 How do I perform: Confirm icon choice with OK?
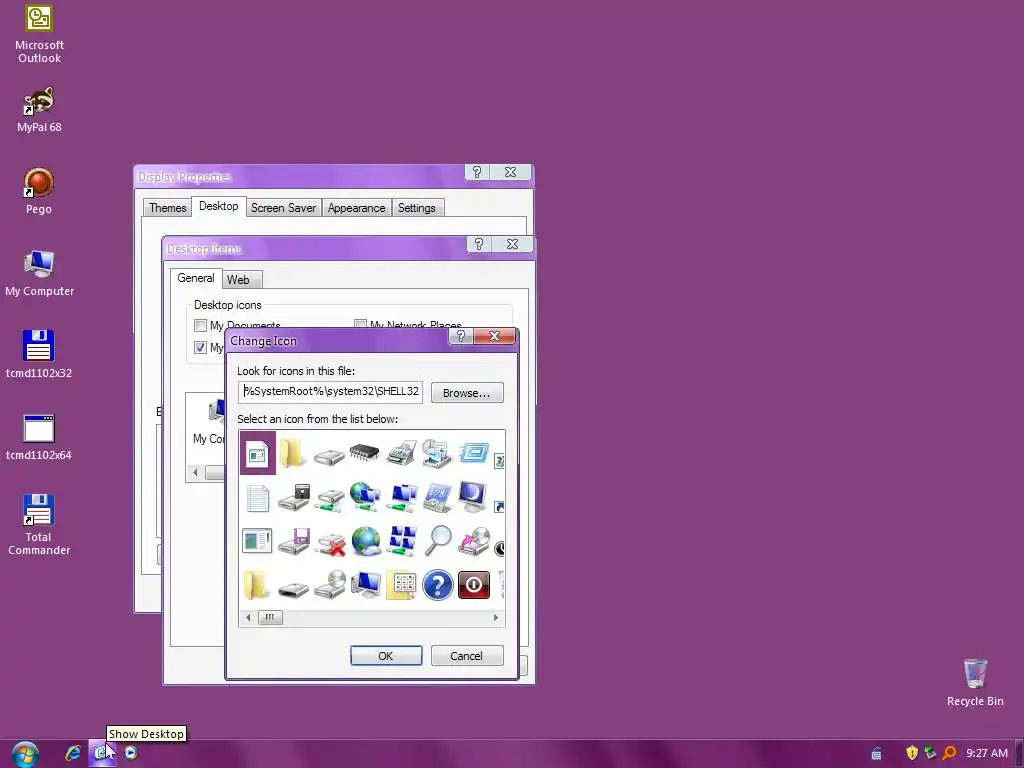[x=386, y=656]
